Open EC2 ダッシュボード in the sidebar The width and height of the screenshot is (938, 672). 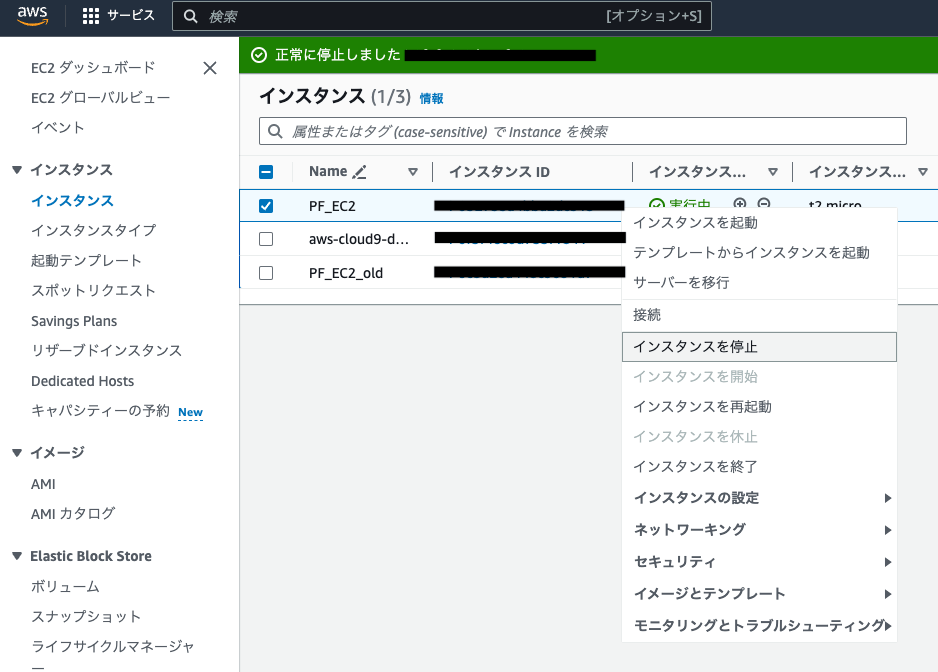click(x=93, y=68)
